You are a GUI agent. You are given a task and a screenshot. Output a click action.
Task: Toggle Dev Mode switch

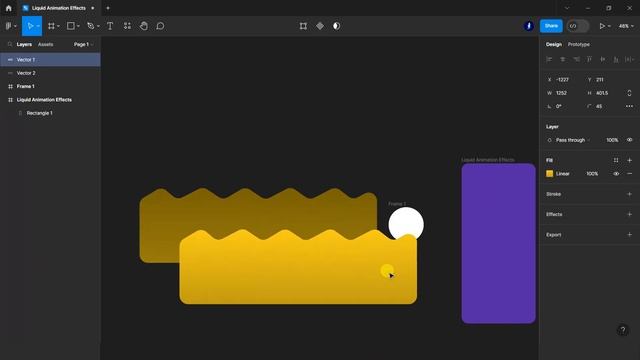click(x=578, y=26)
